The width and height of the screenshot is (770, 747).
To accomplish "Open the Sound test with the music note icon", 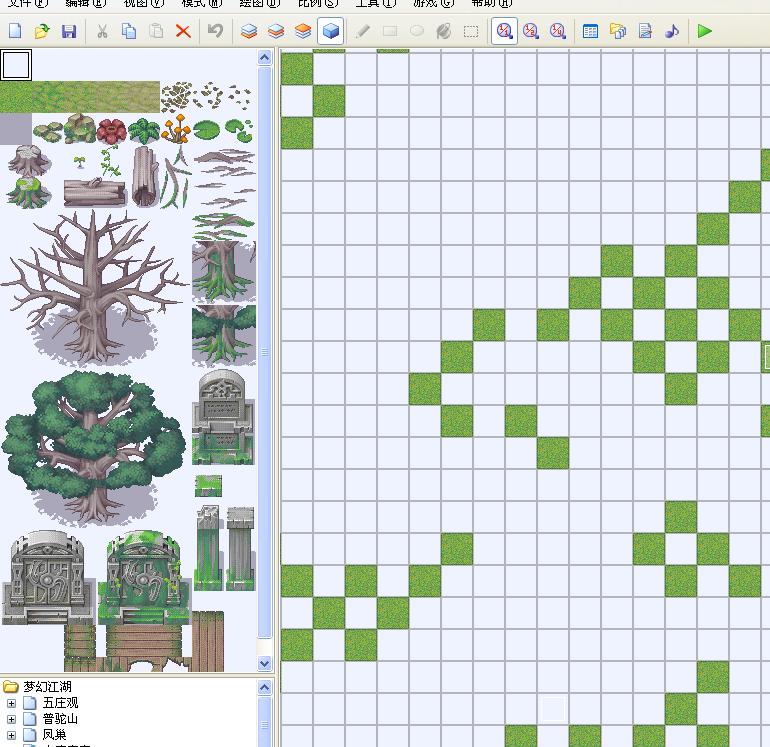I will tap(672, 31).
